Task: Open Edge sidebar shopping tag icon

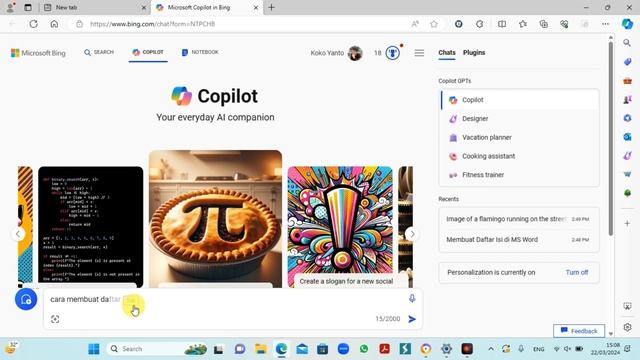Action: 627,62
